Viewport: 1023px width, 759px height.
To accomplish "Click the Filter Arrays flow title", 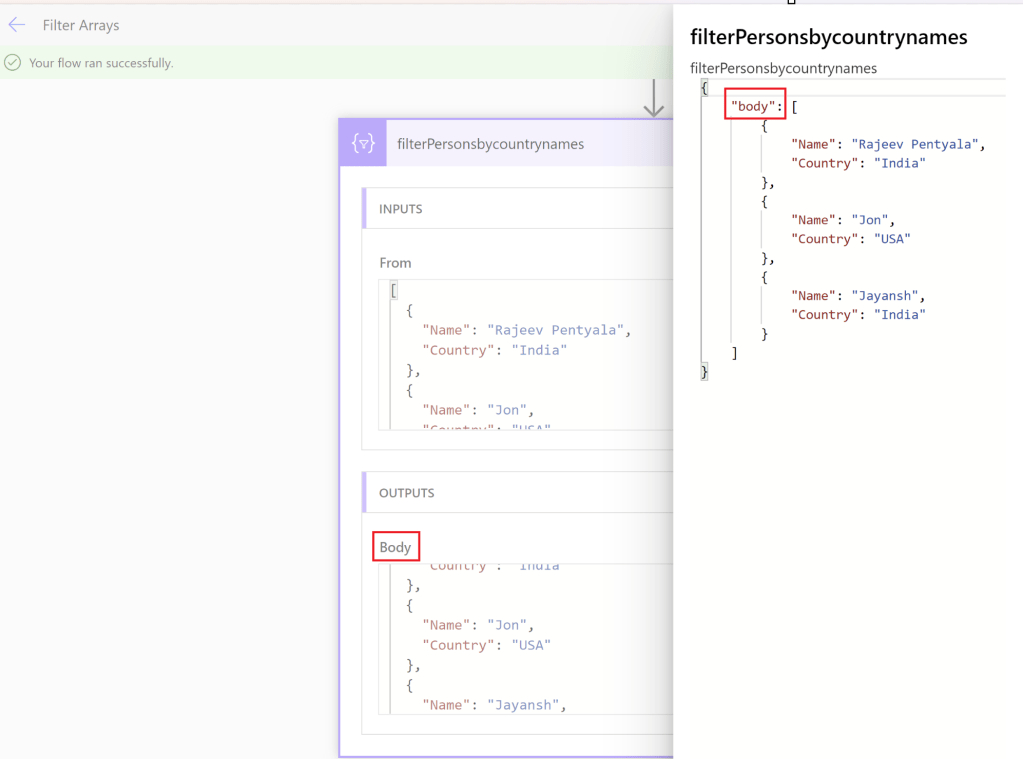I will [81, 25].
